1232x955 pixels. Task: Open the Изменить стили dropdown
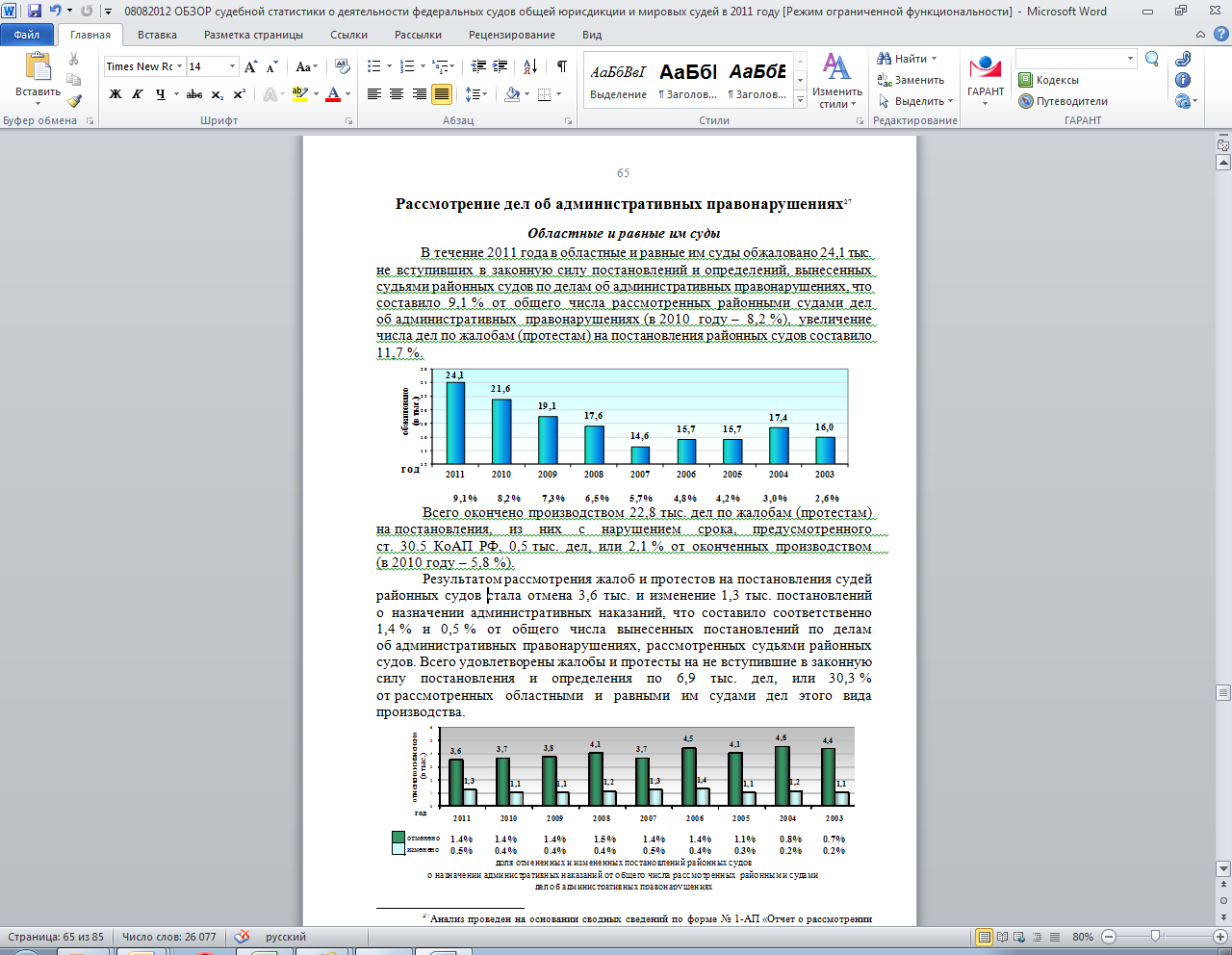[x=836, y=81]
